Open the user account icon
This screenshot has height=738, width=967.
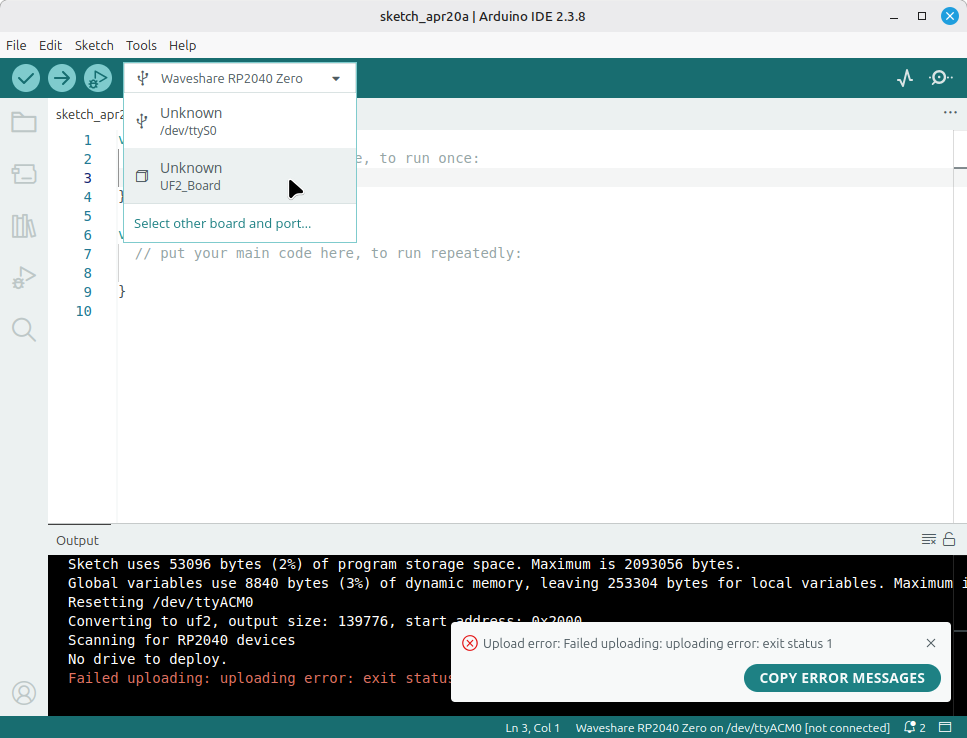(x=24, y=693)
